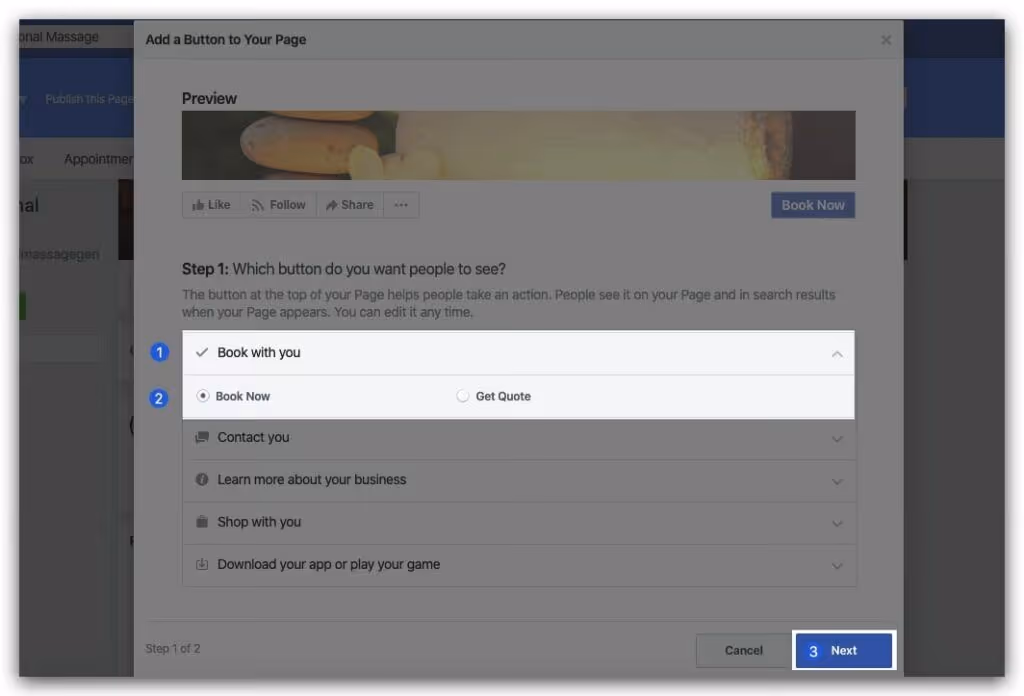1024x696 pixels.
Task: Expand the Contact you chevron
Action: (837, 439)
